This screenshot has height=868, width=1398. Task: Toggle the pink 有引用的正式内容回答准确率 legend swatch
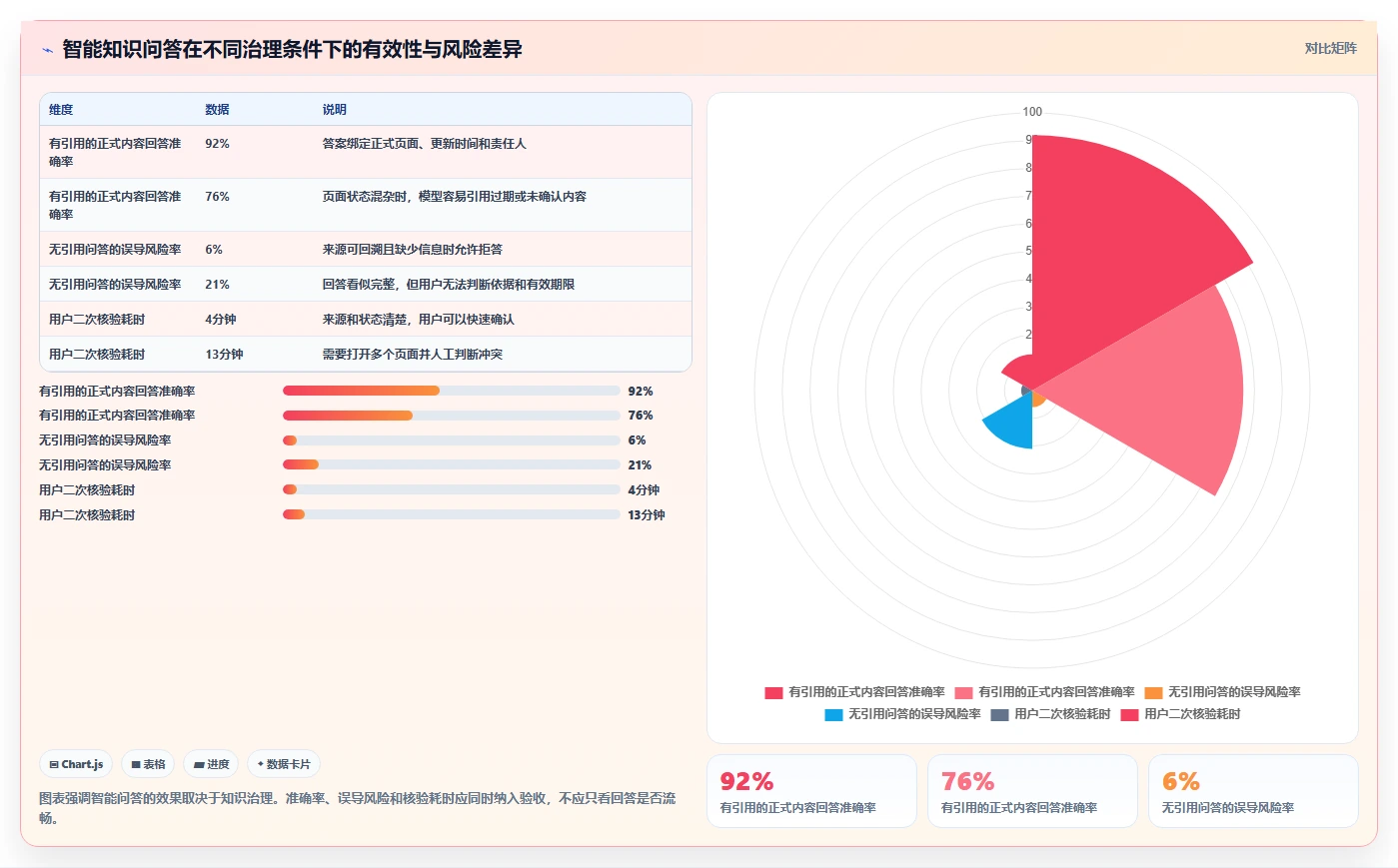963,692
